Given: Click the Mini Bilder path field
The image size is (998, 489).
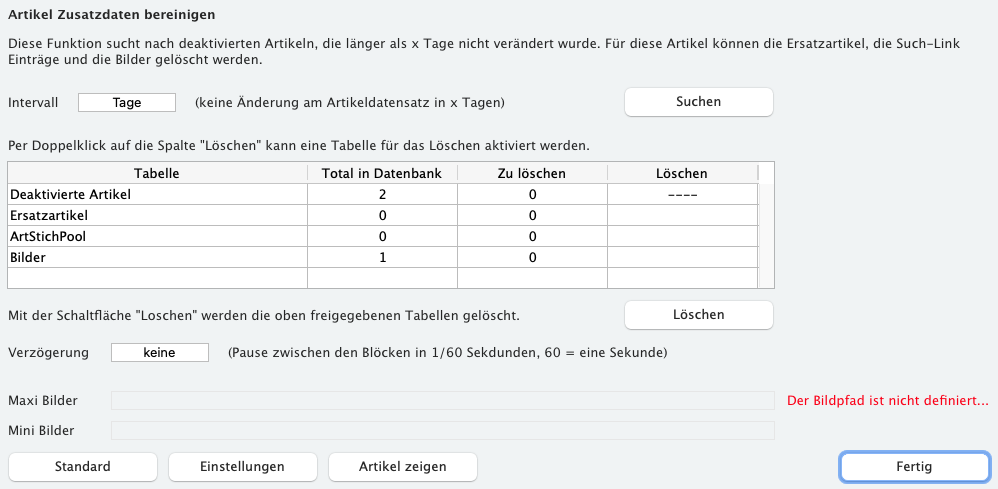Looking at the screenshot, I should 442,430.
